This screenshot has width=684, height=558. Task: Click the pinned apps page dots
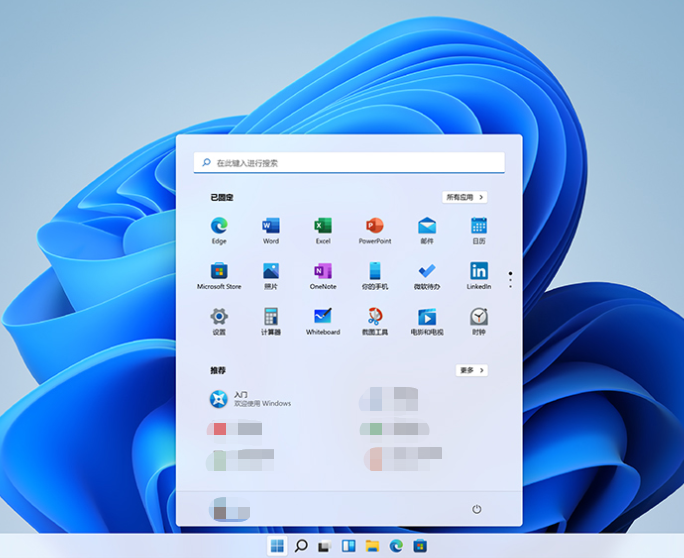[x=510, y=280]
